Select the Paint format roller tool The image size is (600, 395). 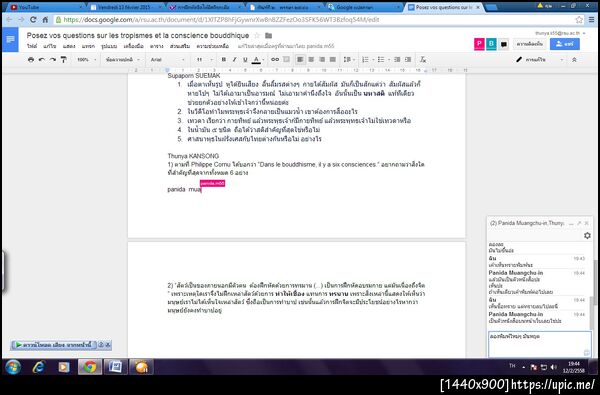64,60
